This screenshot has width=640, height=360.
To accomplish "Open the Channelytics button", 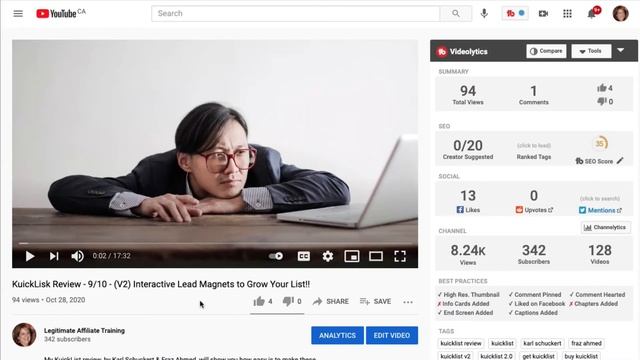I will click(605, 227).
